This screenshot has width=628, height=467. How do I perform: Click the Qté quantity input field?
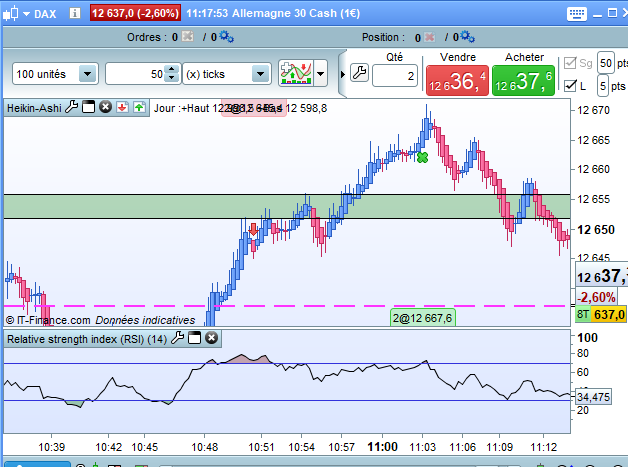pos(395,76)
